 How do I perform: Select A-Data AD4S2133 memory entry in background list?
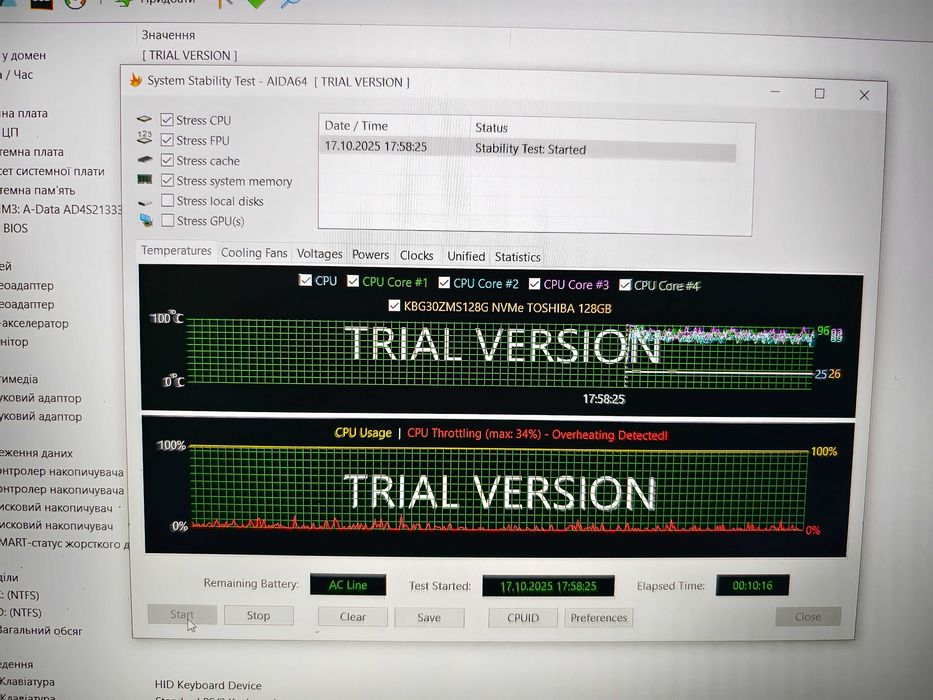[61, 210]
